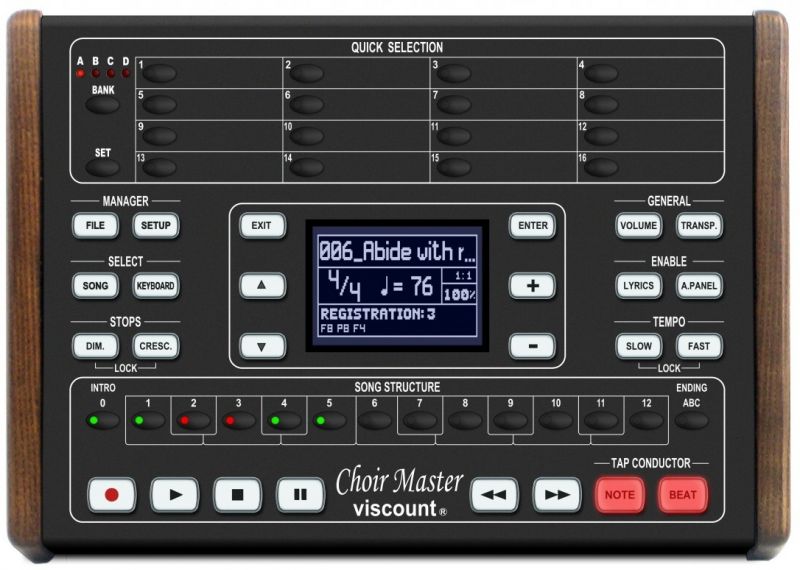Toggle song structure button 9
This screenshot has width=800, height=570.
click(510, 421)
